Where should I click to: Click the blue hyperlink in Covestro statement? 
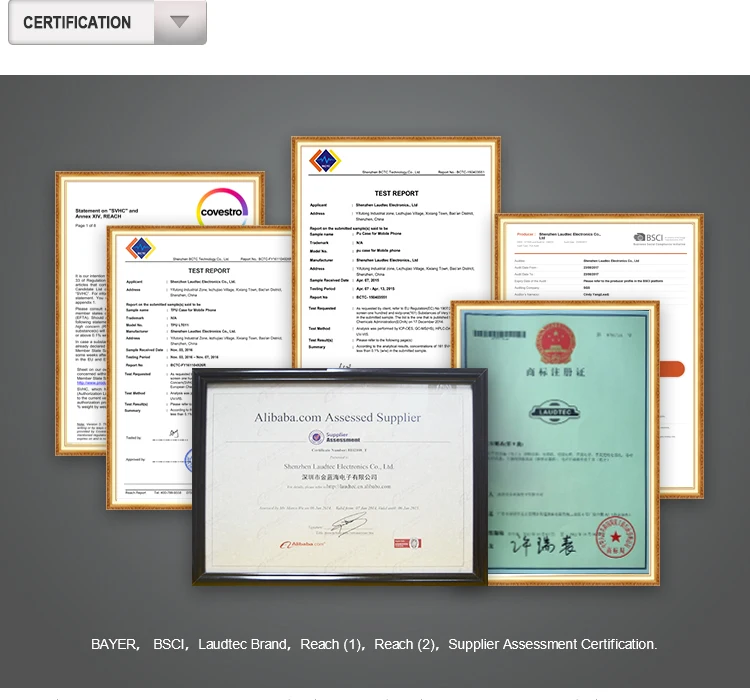[91, 383]
